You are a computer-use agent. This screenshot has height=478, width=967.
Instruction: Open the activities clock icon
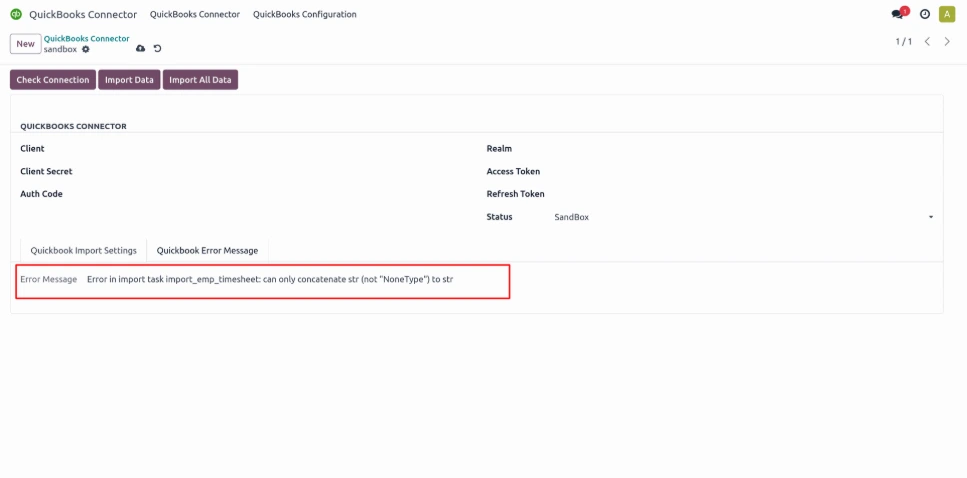pos(924,14)
